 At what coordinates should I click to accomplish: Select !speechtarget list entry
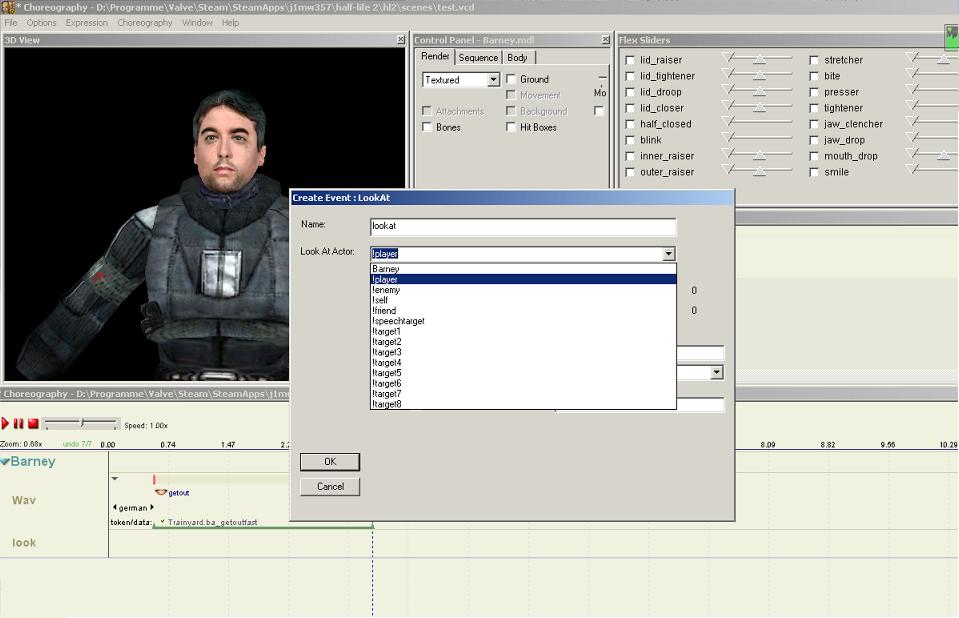click(x=523, y=321)
